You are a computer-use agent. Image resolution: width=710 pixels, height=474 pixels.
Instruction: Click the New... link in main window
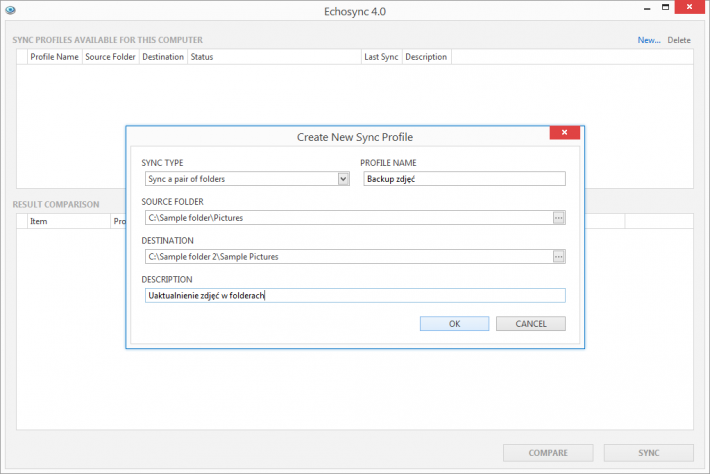(x=649, y=40)
